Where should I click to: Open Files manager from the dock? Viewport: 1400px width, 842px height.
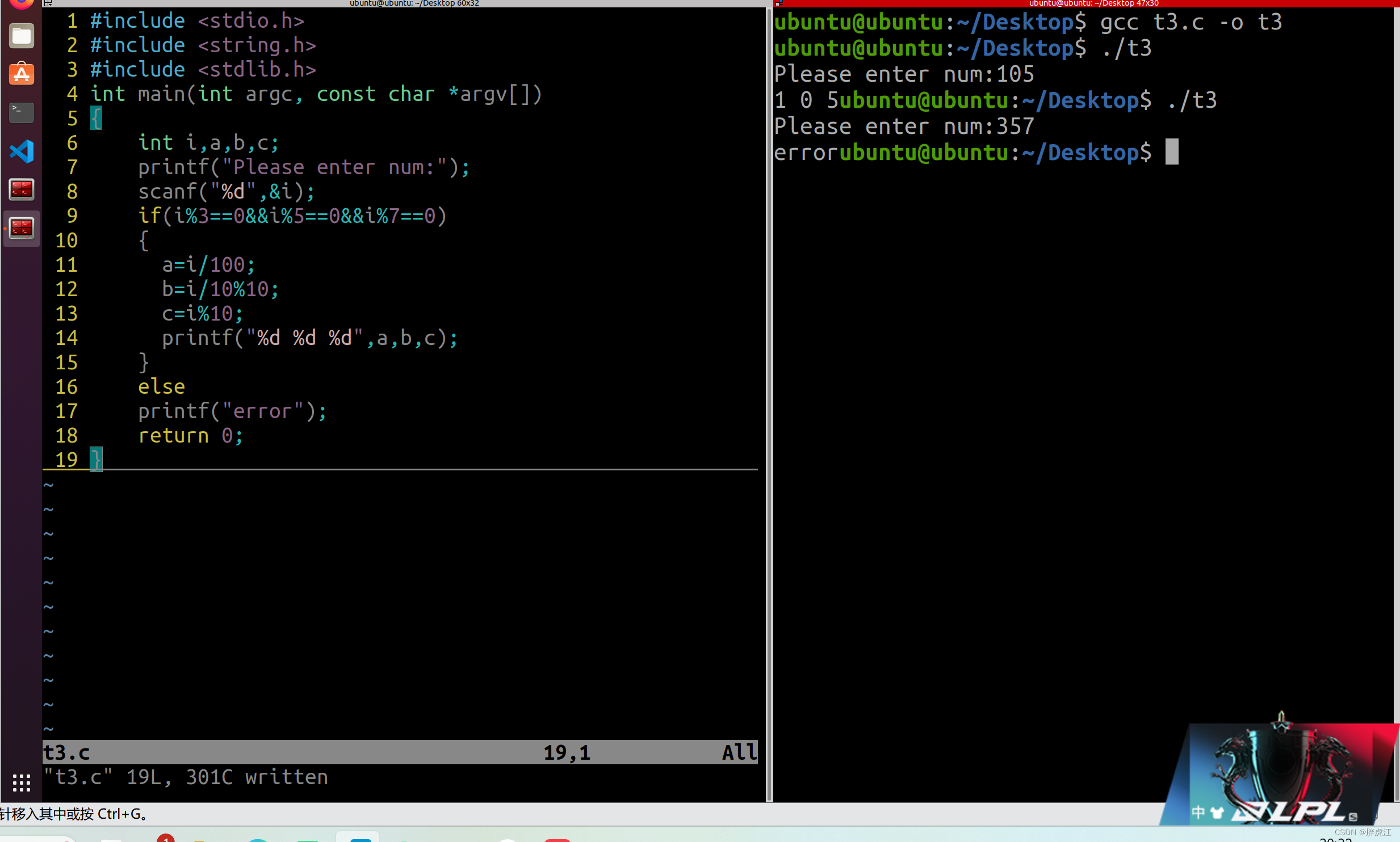point(22,36)
